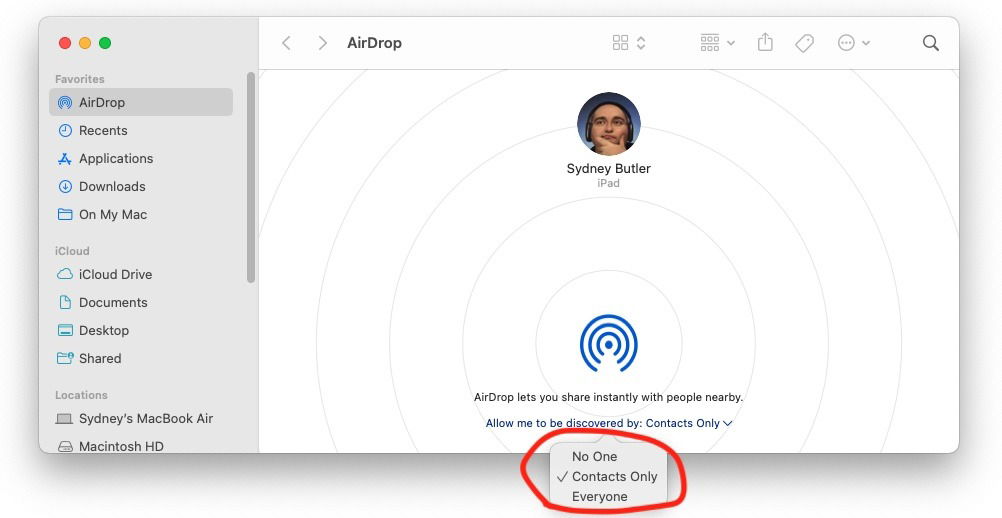
Task: Click the AirDrop radar icon in sidebar
Action: click(65, 102)
